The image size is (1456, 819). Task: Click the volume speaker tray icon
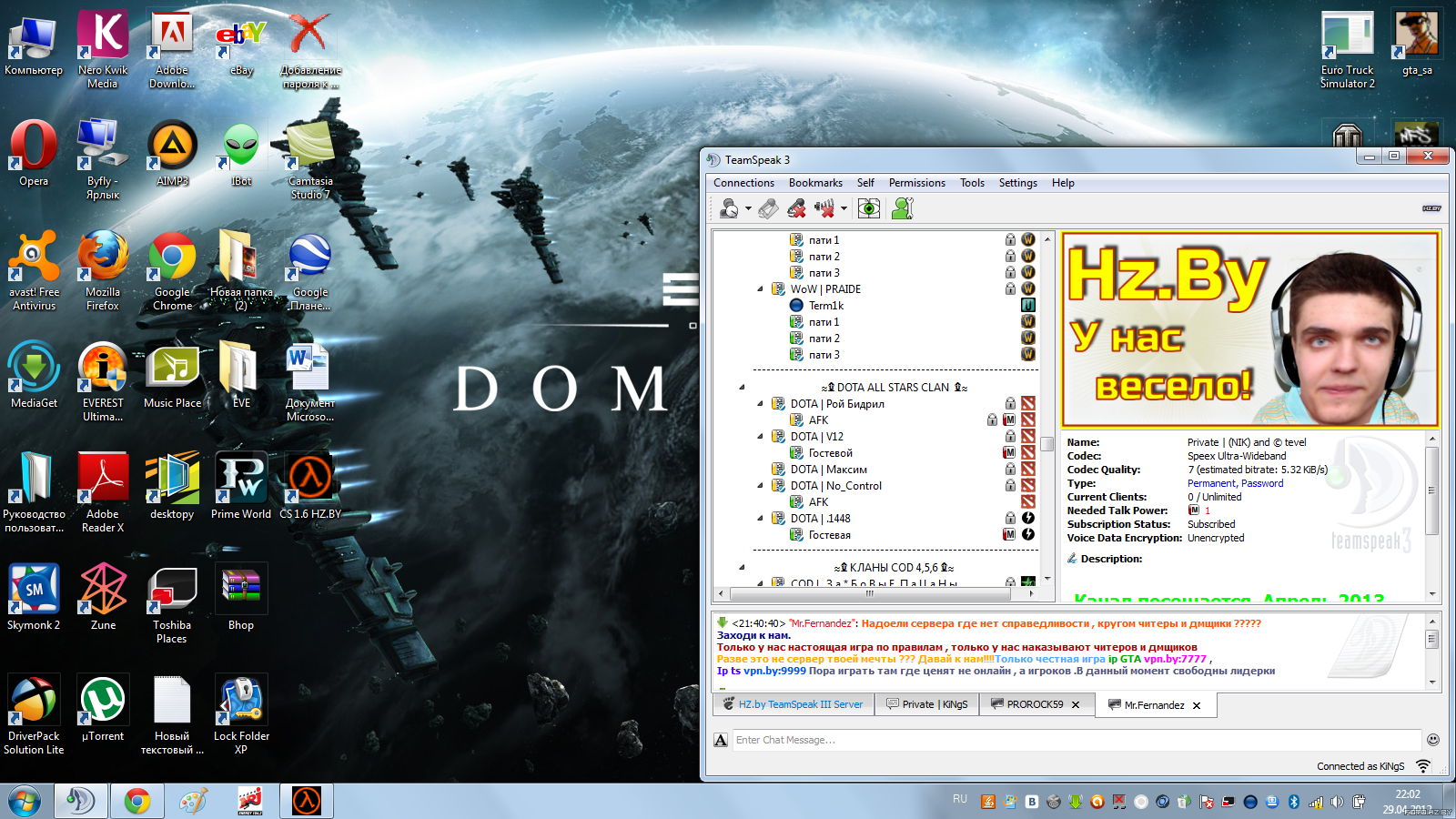tap(1337, 802)
